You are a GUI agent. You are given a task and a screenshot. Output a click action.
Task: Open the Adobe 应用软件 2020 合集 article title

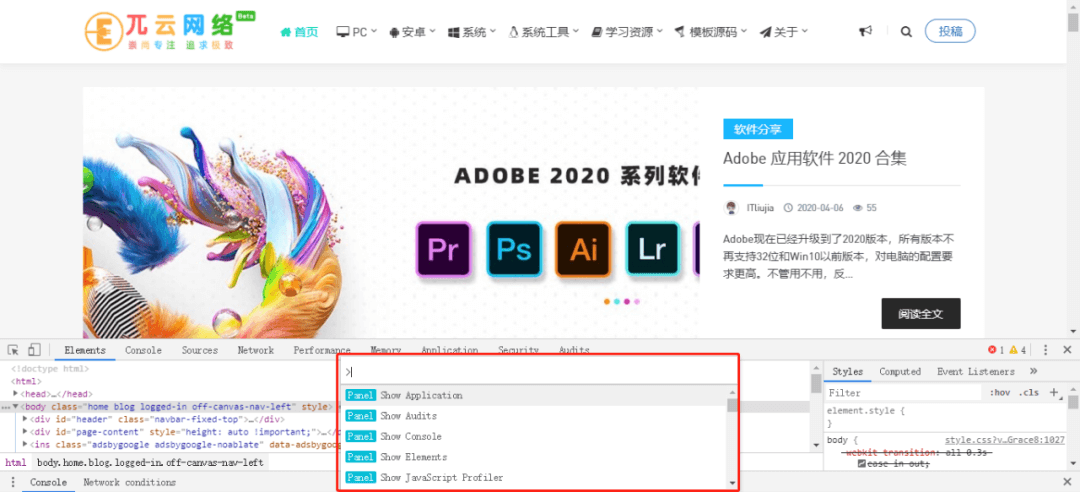pyautogui.click(x=814, y=158)
